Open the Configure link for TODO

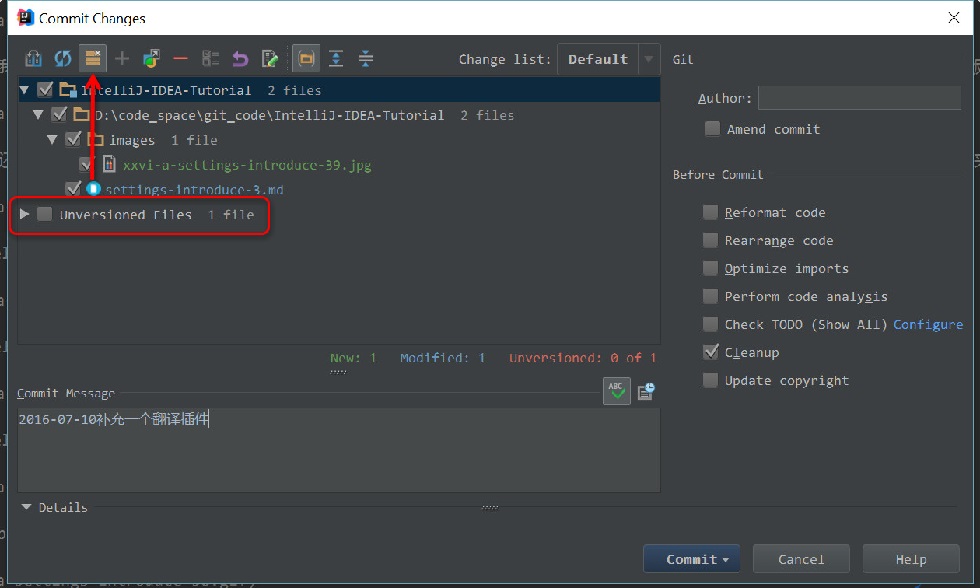[928, 324]
